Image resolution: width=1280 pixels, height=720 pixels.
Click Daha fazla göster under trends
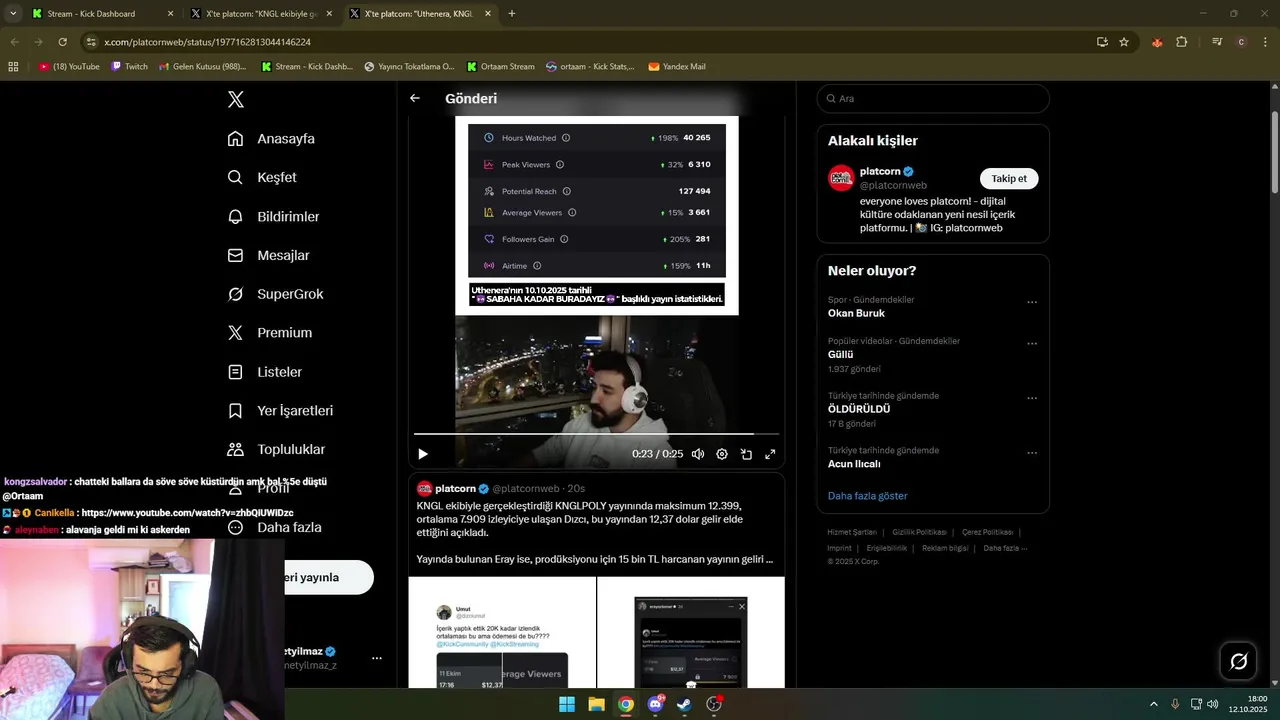[x=867, y=496]
